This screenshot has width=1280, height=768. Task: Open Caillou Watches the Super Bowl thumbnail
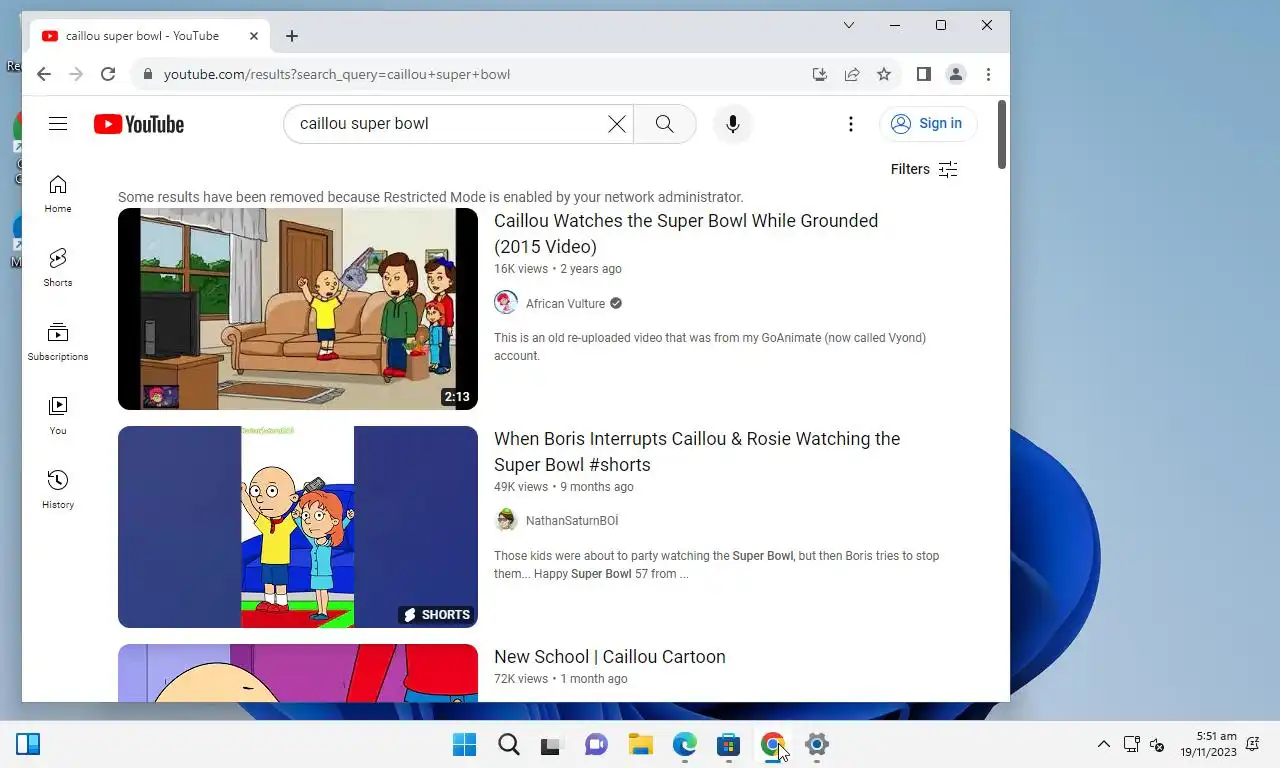click(298, 309)
